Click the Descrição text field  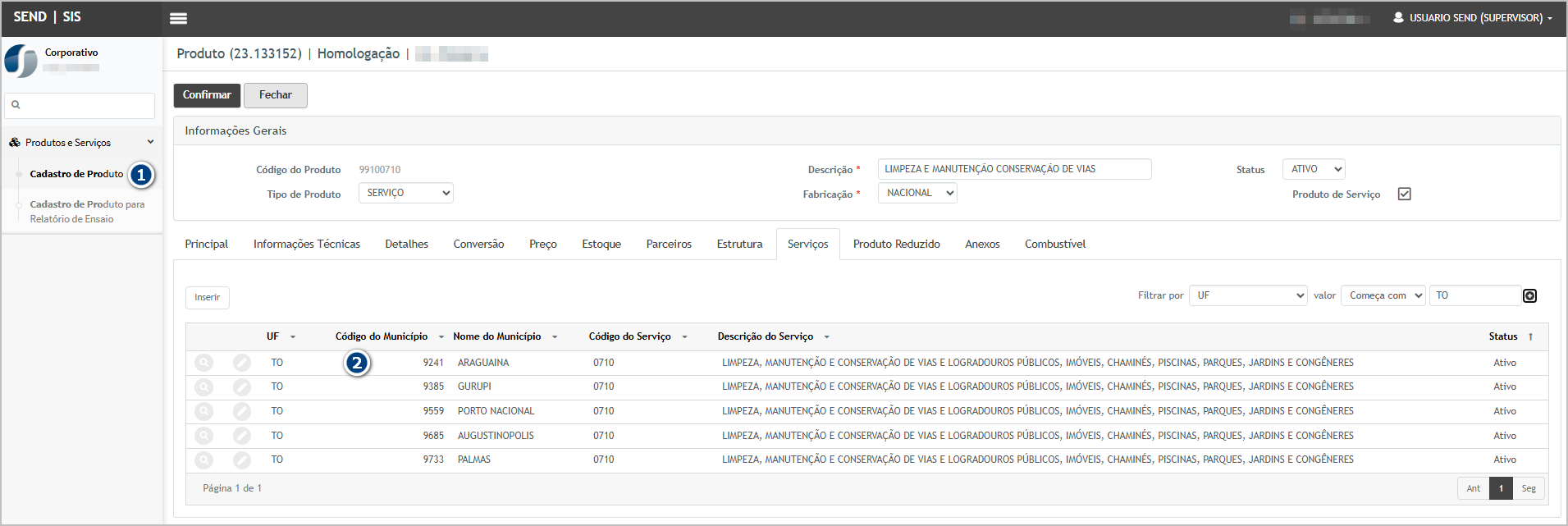(1014, 170)
